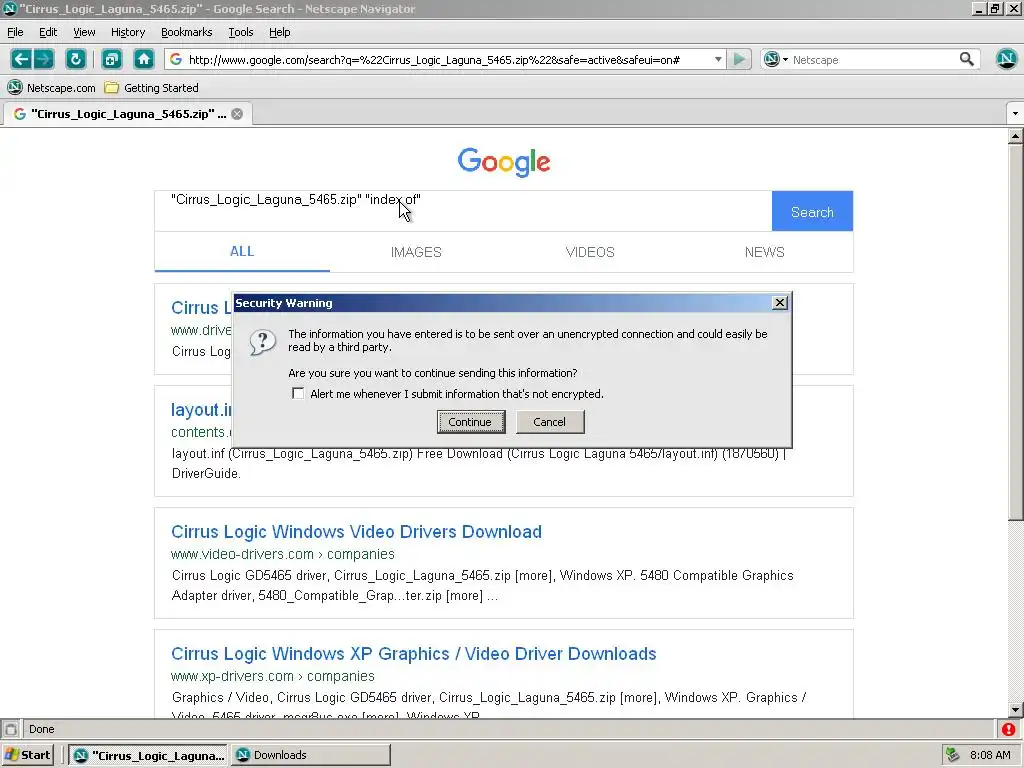The height and width of the screenshot is (768, 1024).
Task: Click the network tray icon near the clock
Action: coord(952,755)
